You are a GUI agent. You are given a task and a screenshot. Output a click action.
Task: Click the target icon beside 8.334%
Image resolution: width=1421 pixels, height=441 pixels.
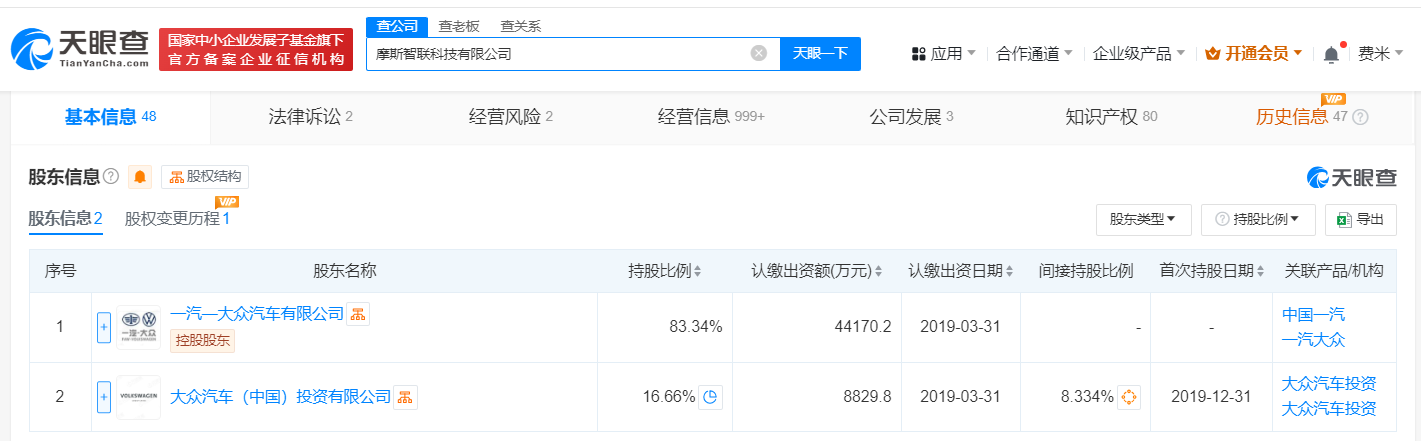point(1129,397)
